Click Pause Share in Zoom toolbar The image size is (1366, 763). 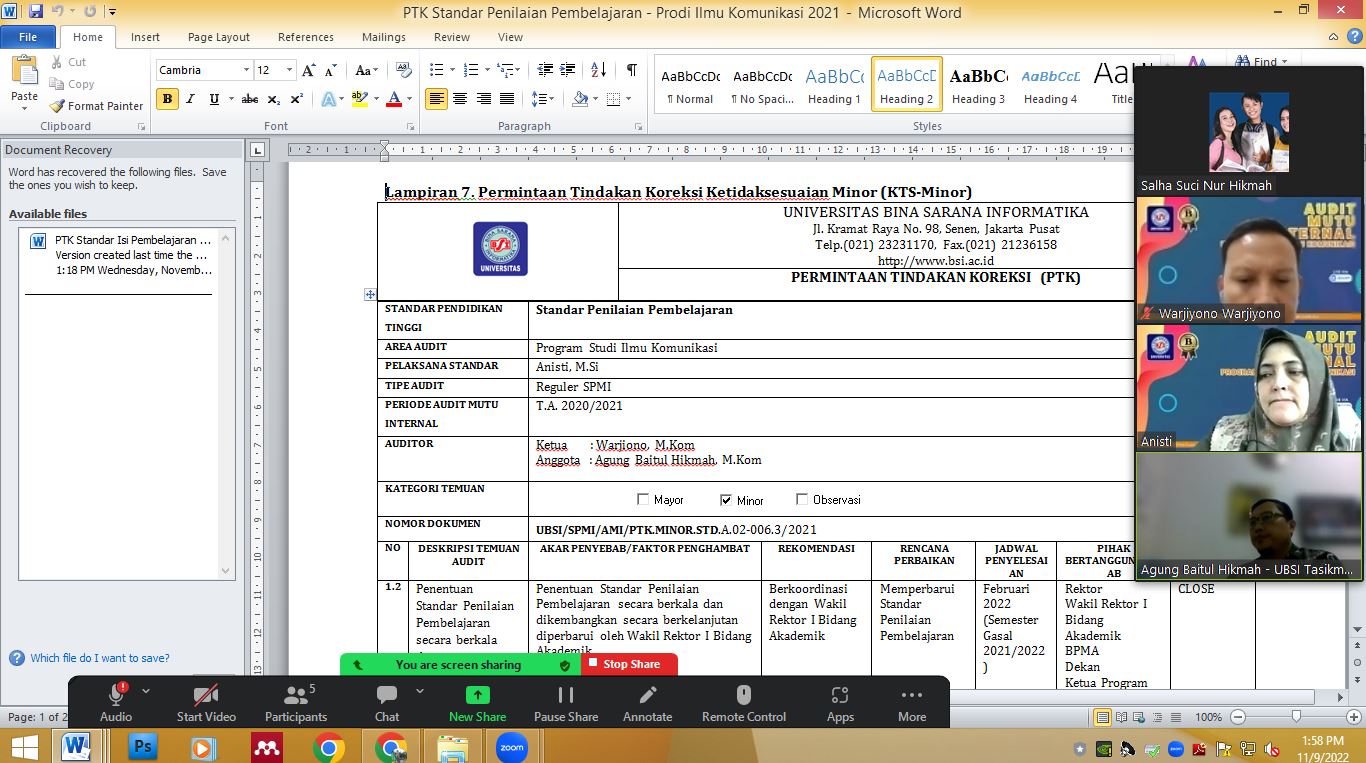(x=566, y=703)
